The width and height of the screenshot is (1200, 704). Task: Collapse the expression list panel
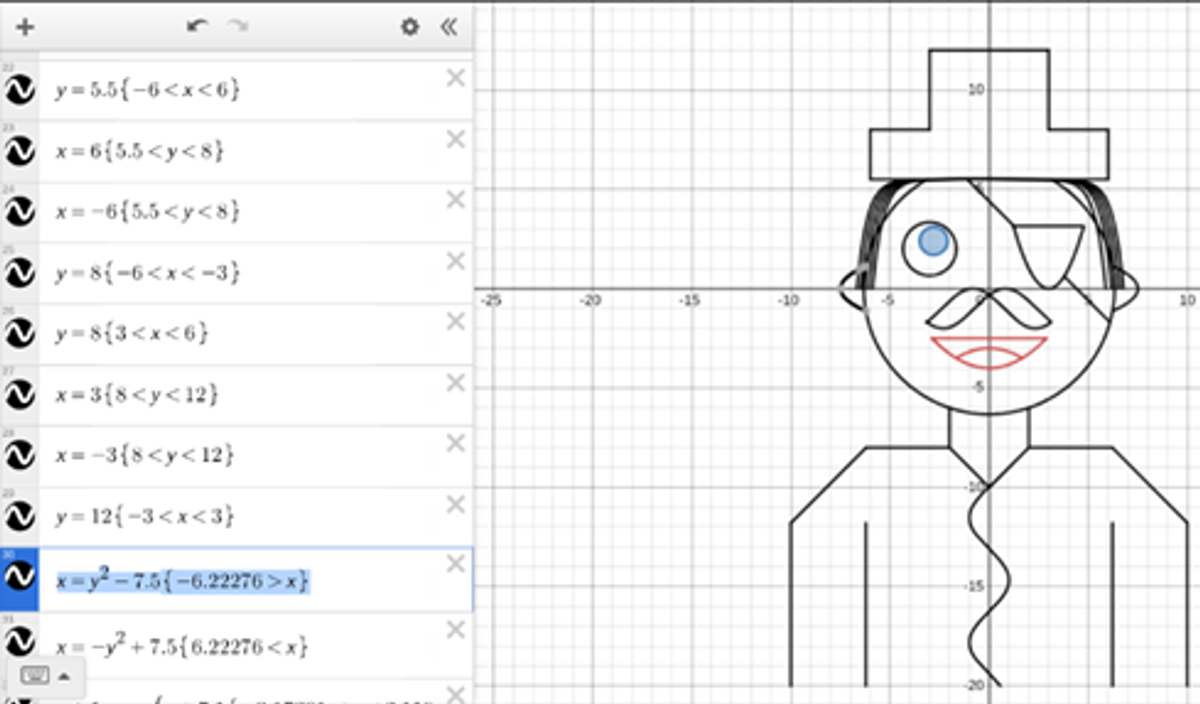tap(449, 27)
